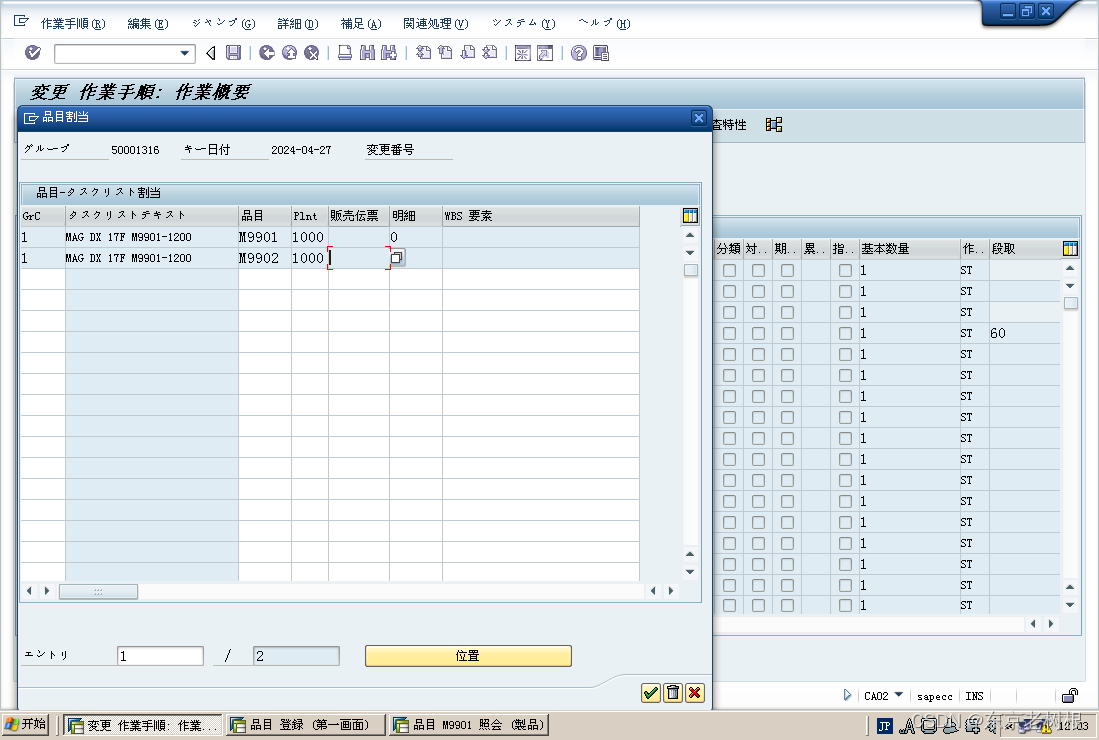1099x740 pixels.
Task: Confirm the 品目割当 dialog with the green checkmark
Action: coord(649,692)
